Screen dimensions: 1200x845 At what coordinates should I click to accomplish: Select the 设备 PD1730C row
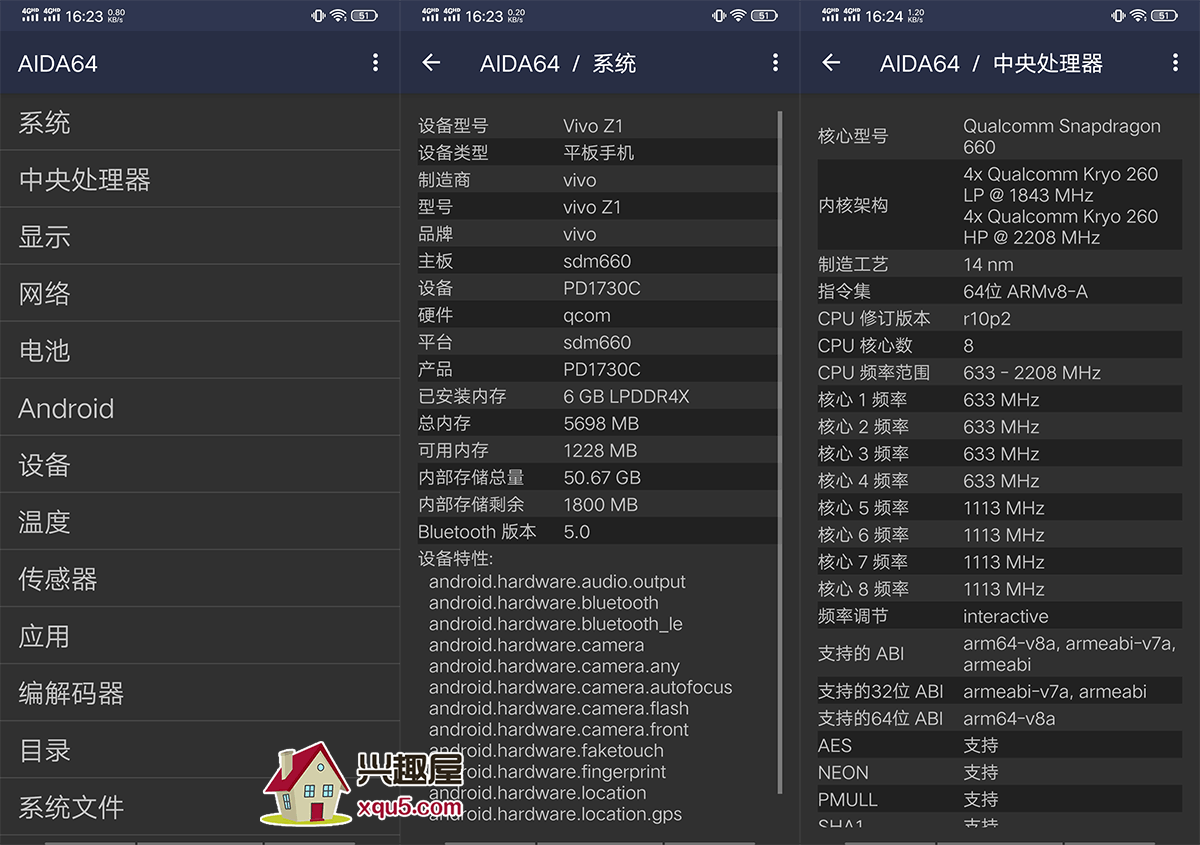597,288
